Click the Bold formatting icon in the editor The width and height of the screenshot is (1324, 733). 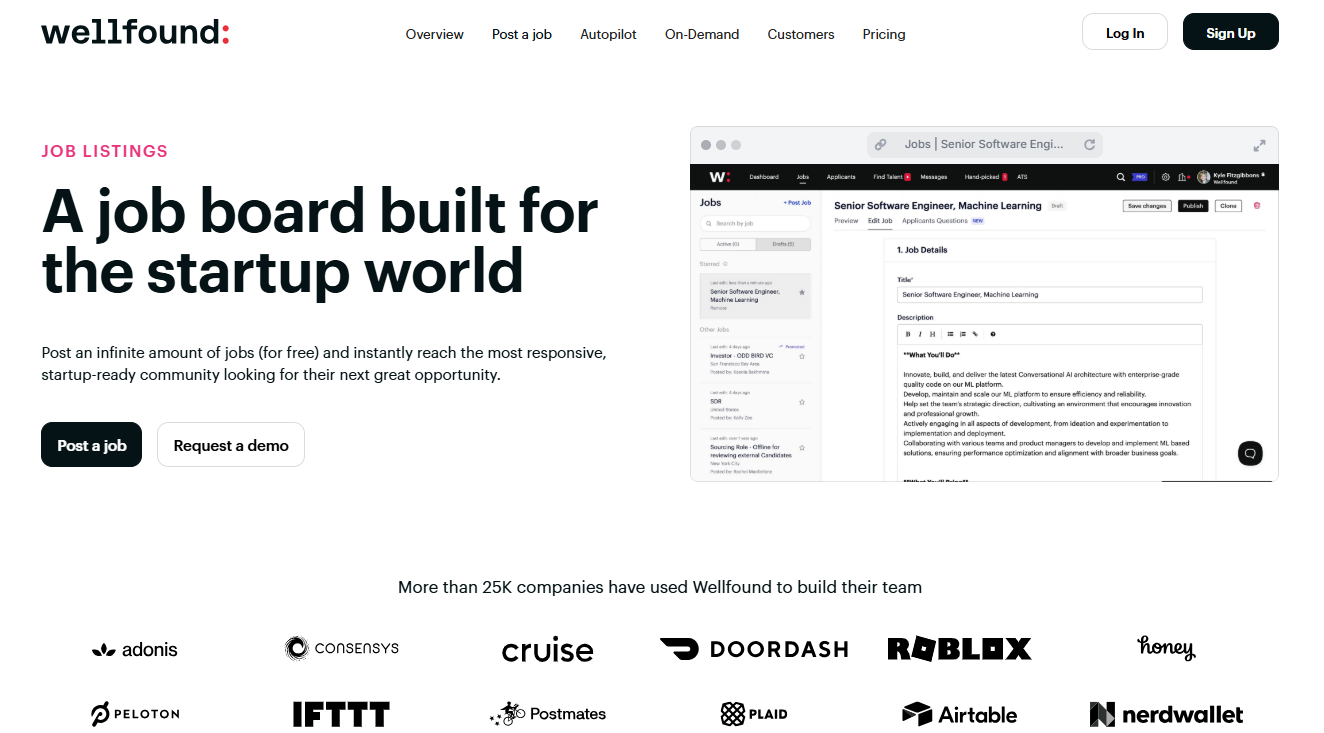click(x=908, y=334)
